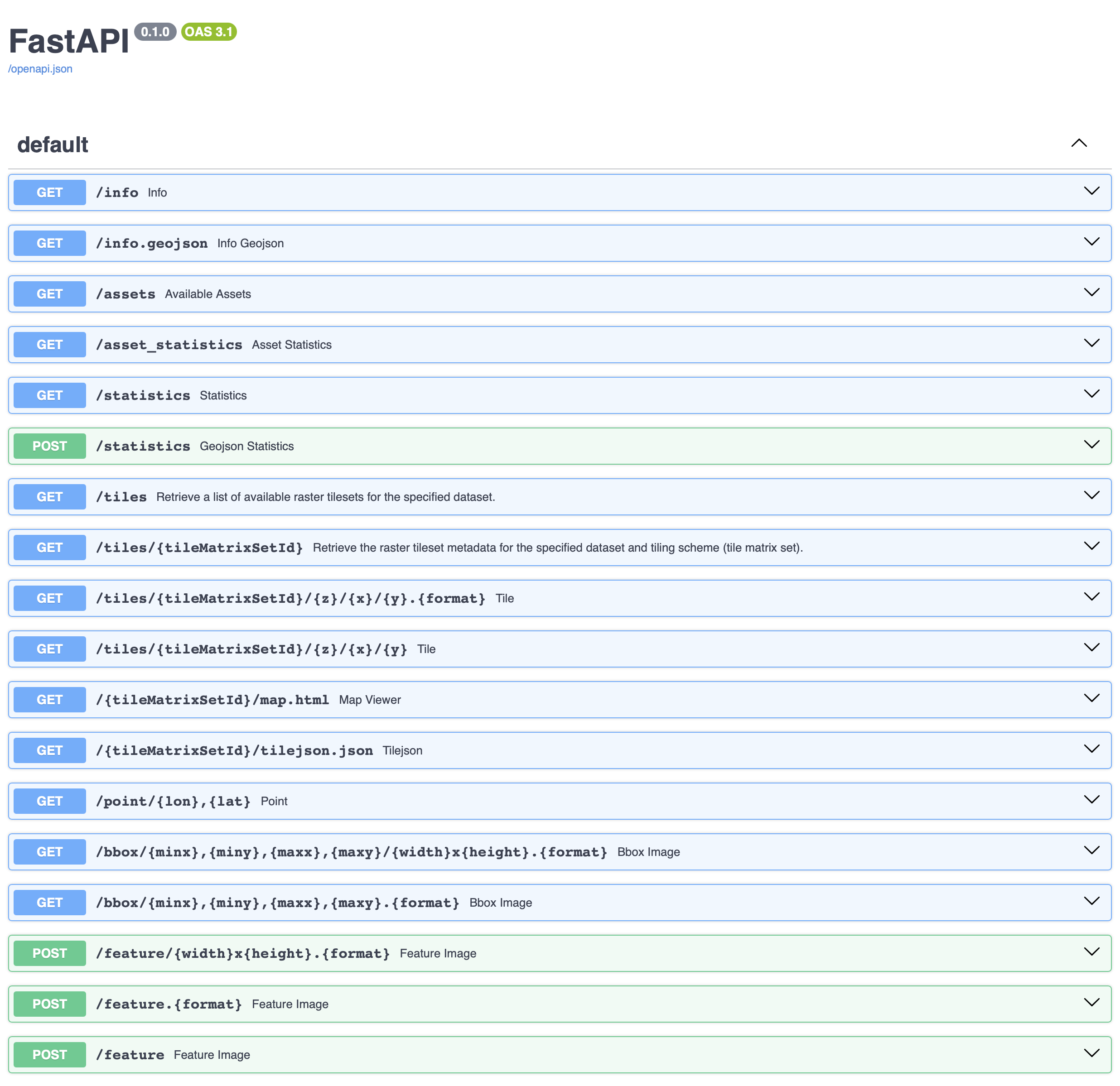The height and width of the screenshot is (1086, 1120).
Task: Open the /openapi.json link
Action: point(40,68)
